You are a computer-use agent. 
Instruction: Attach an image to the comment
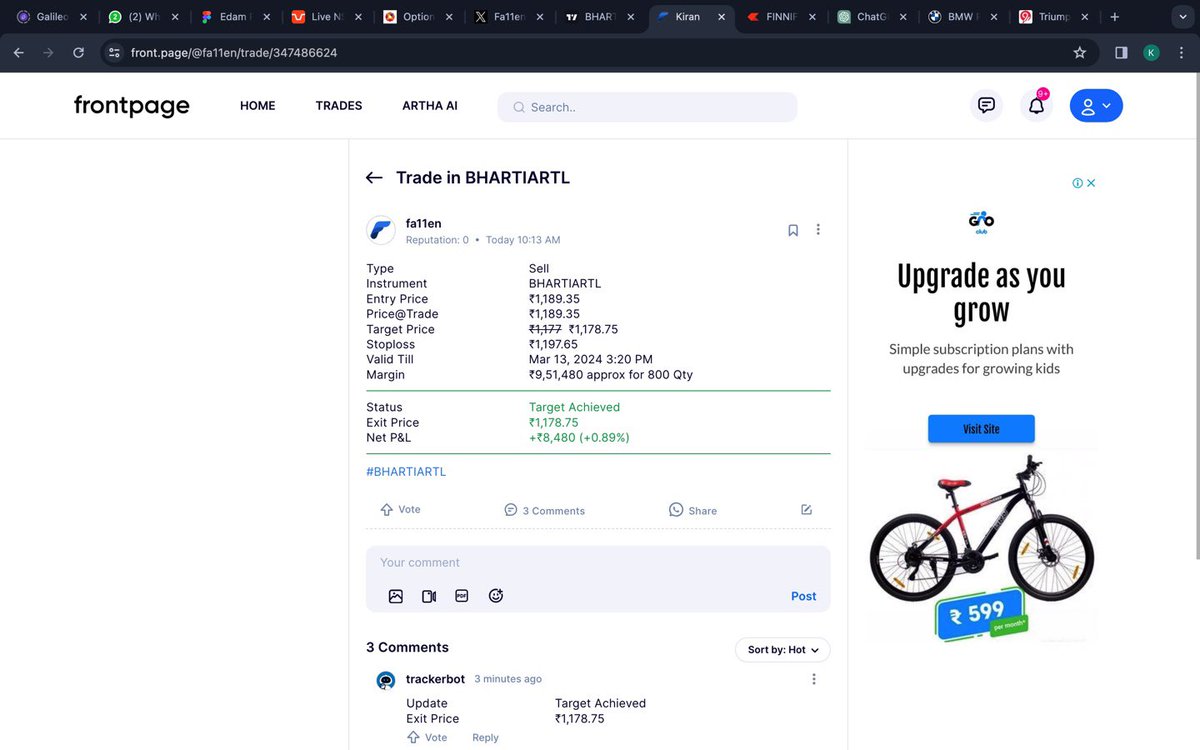coord(396,596)
